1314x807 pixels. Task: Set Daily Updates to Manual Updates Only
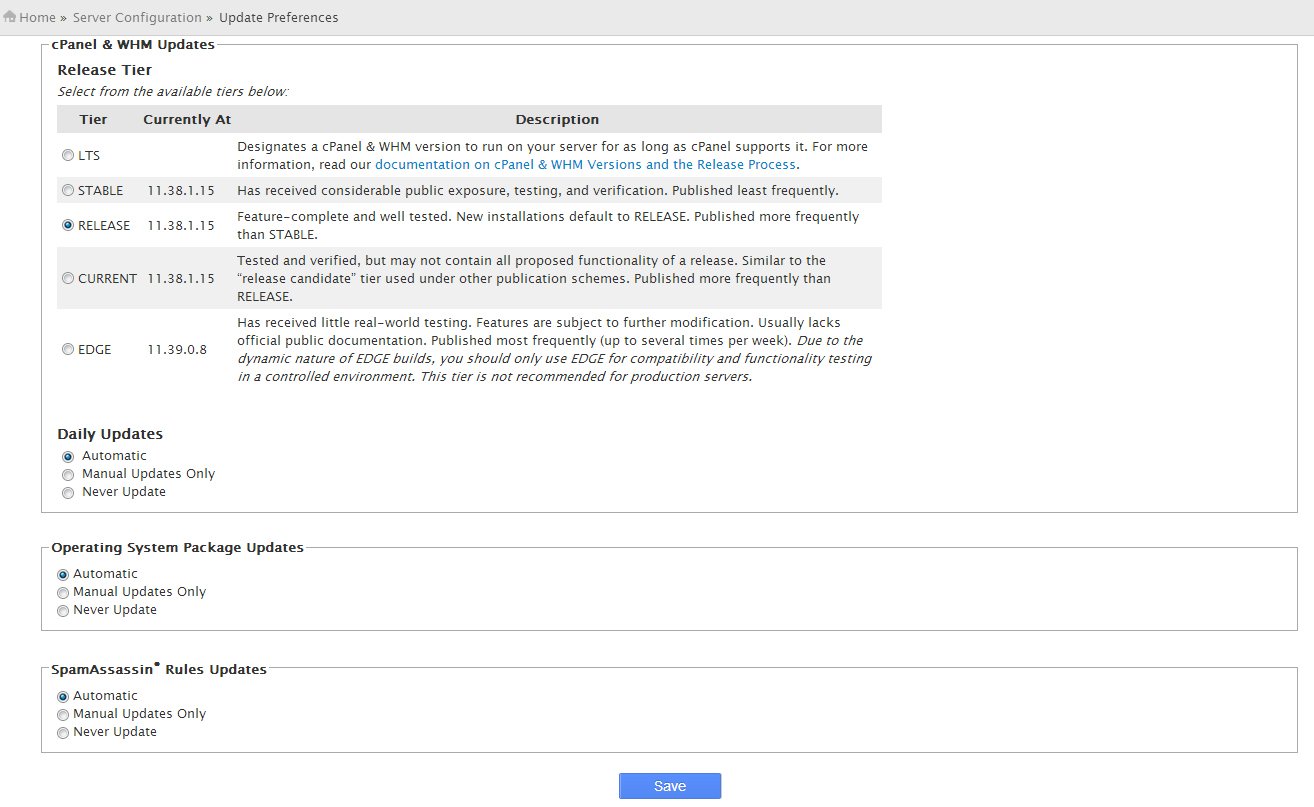click(68, 474)
